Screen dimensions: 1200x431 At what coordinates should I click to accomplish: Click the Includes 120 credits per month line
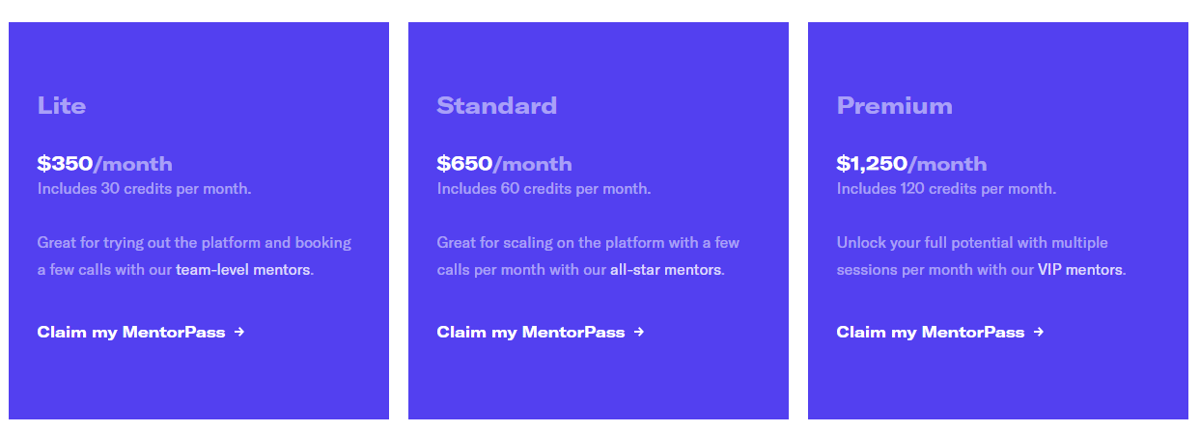click(946, 189)
